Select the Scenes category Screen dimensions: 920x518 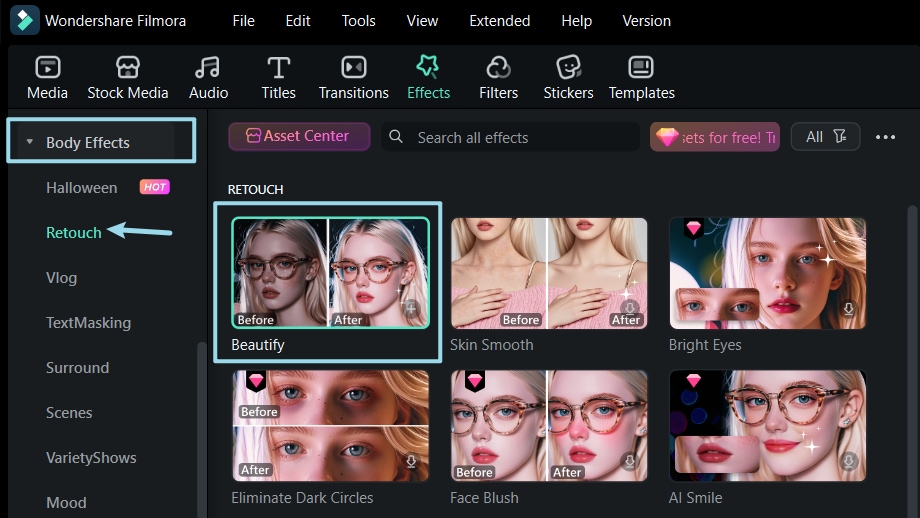pos(69,412)
